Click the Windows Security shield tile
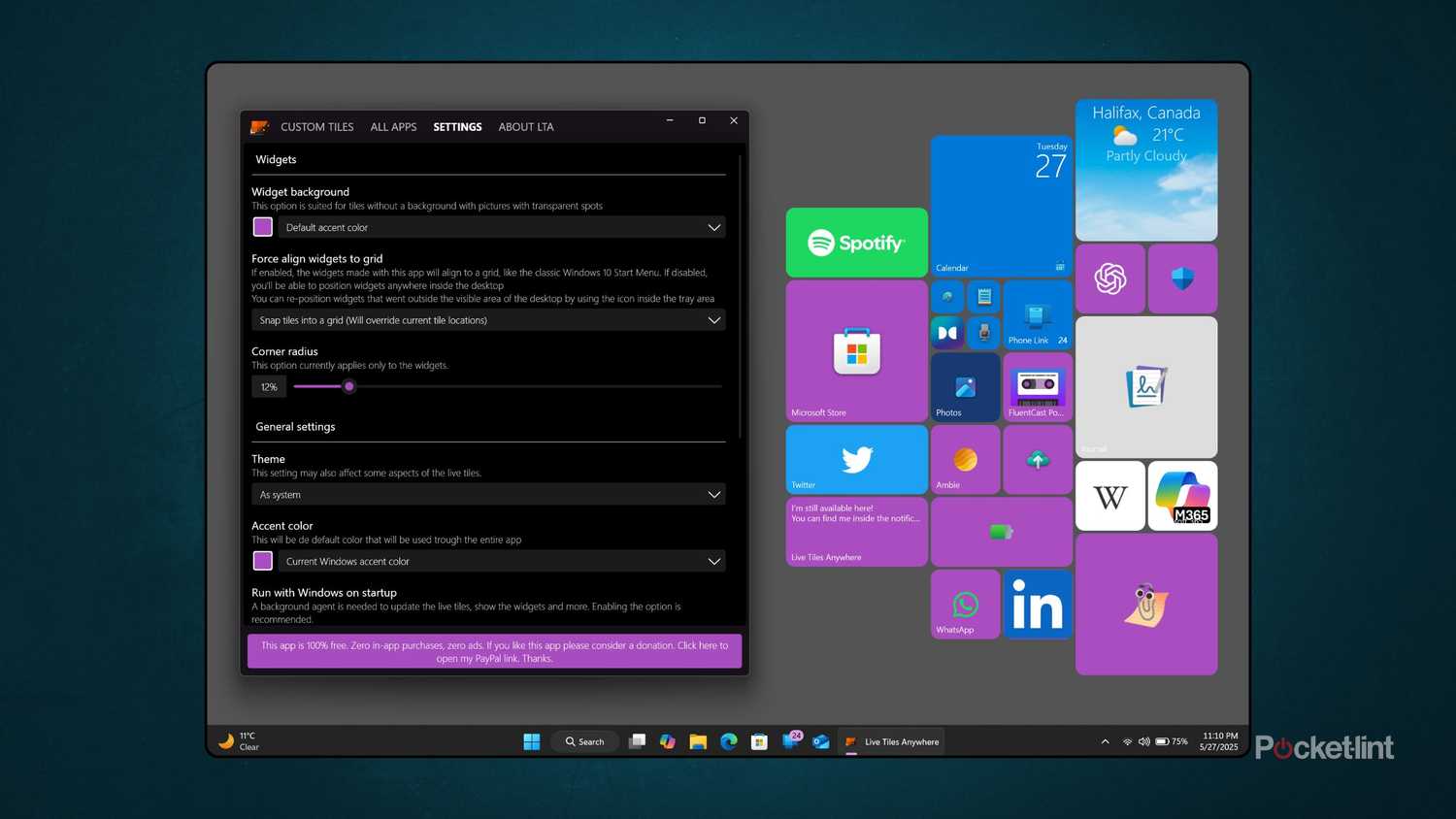The image size is (1456, 819). coord(1181,278)
